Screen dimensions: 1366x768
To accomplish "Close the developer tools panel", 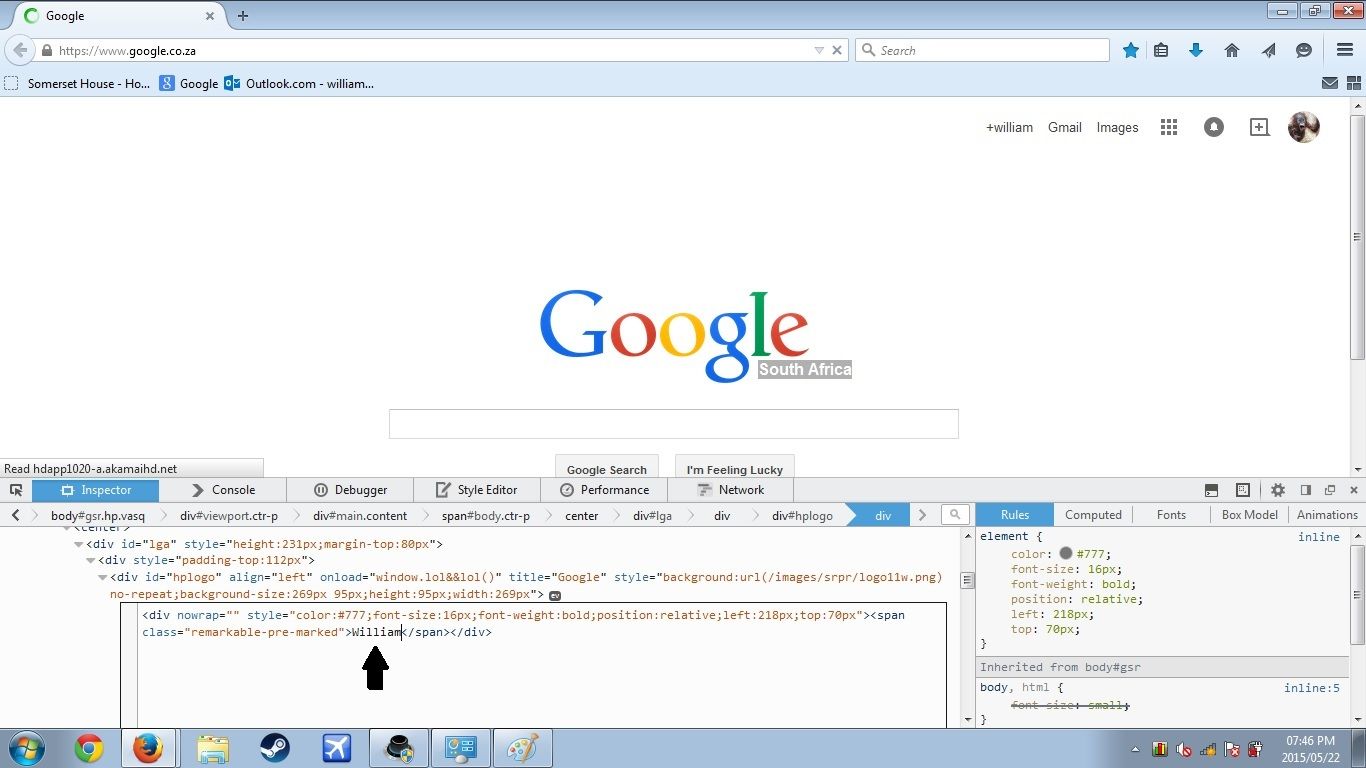I will (x=1354, y=490).
